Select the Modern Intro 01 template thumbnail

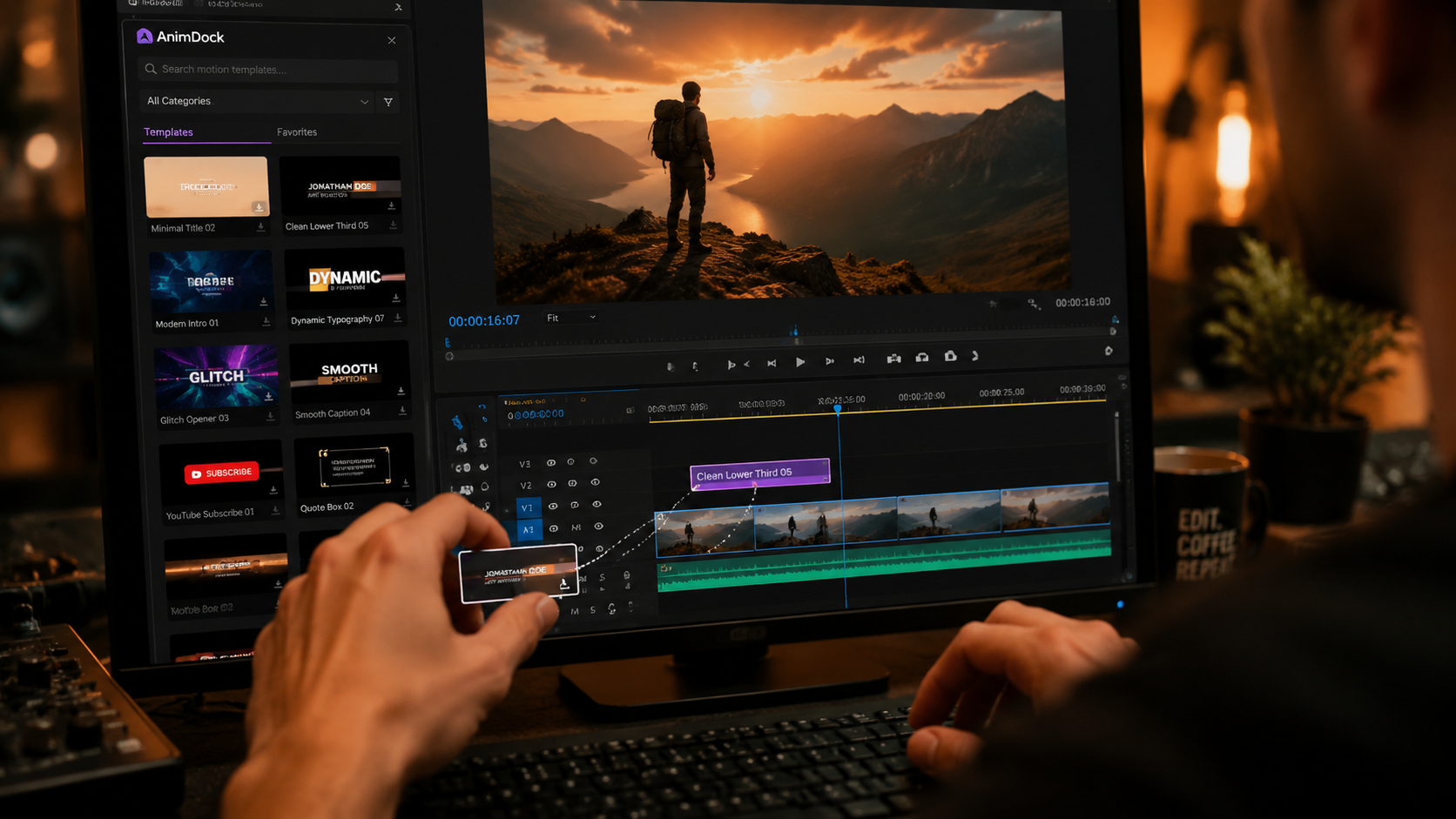pos(210,281)
